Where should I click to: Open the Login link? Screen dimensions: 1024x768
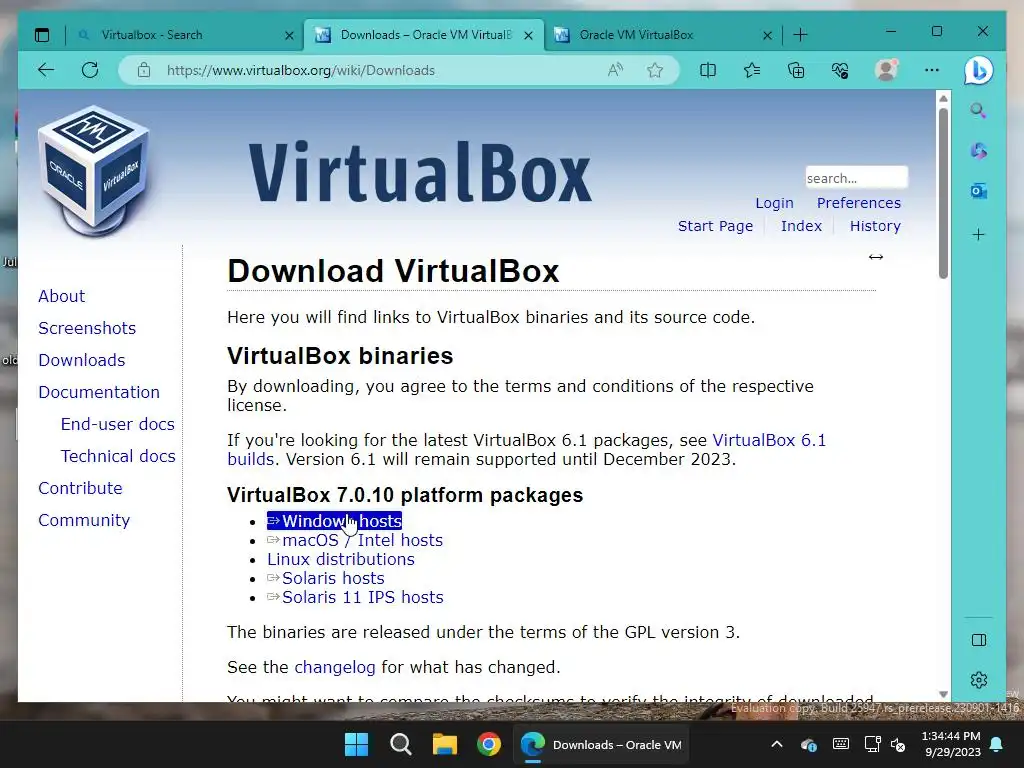pos(774,203)
